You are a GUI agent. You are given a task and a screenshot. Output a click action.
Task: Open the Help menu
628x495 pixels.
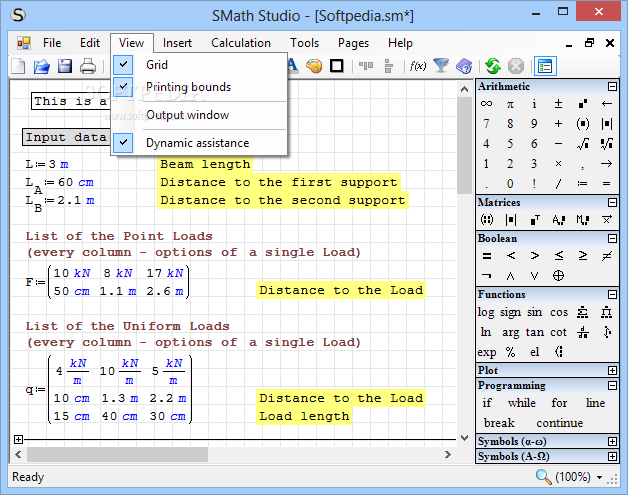400,43
